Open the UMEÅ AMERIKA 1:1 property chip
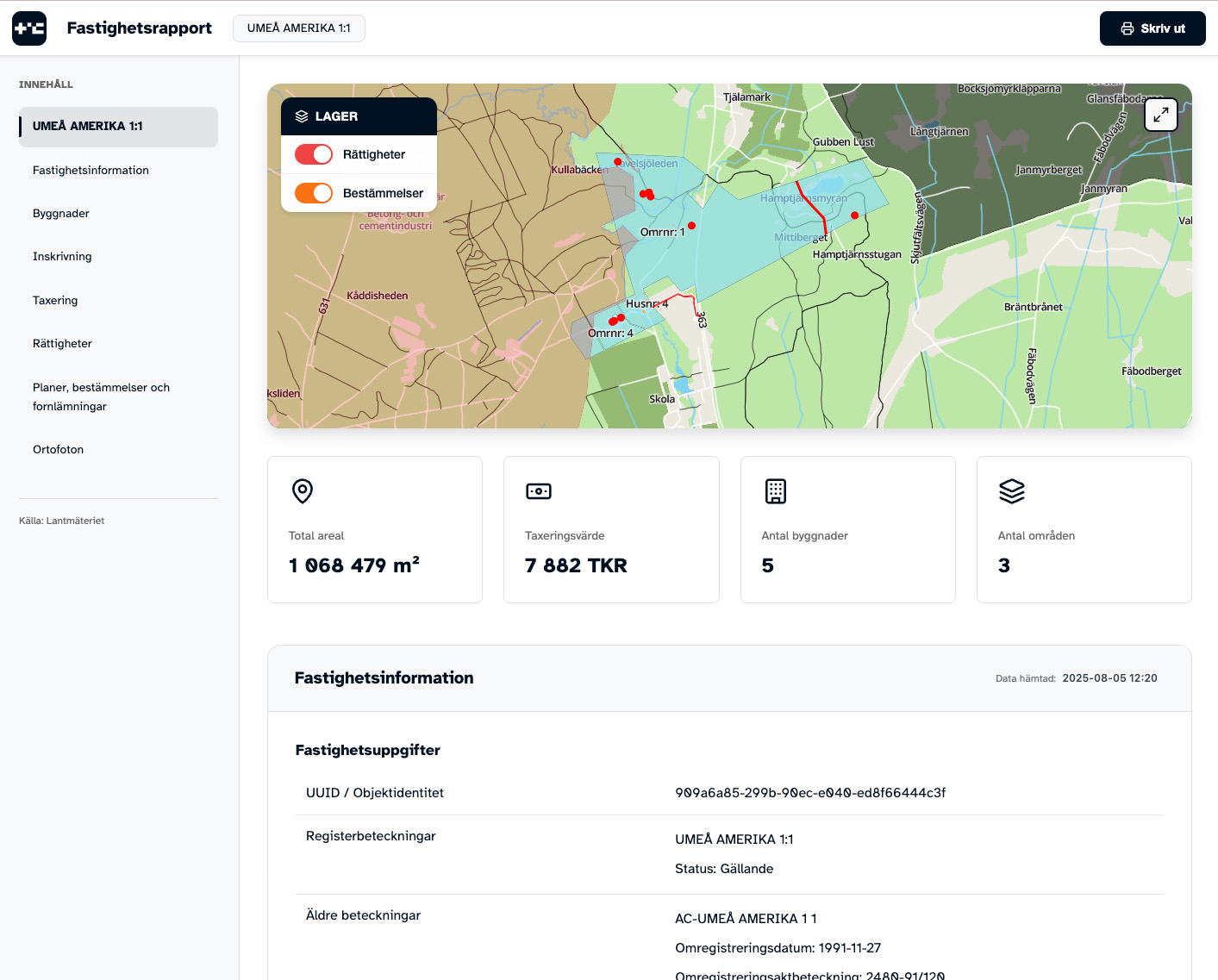 click(x=299, y=28)
